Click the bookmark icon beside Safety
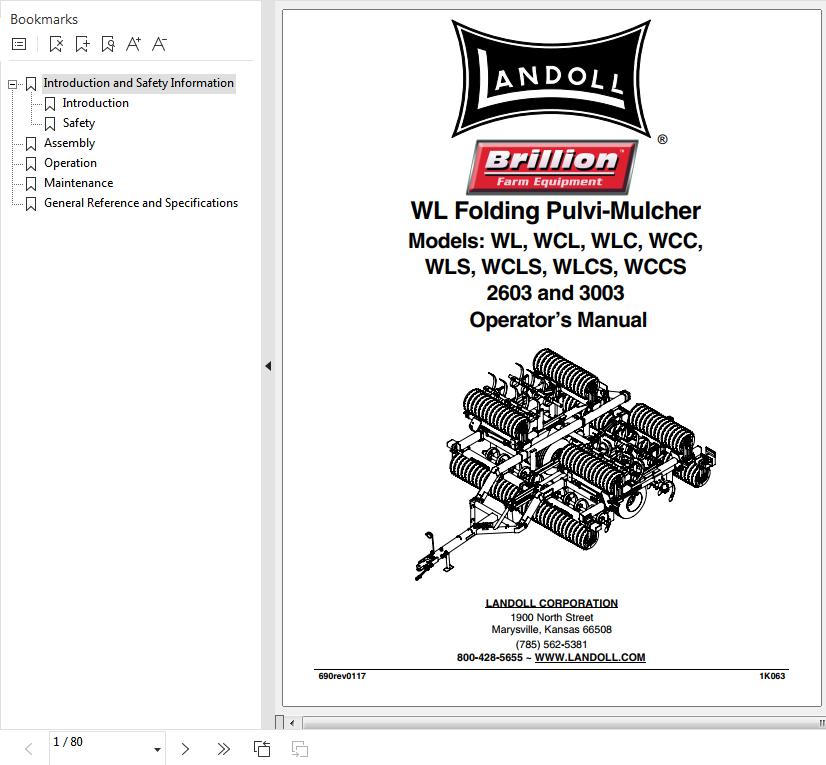 [50, 124]
